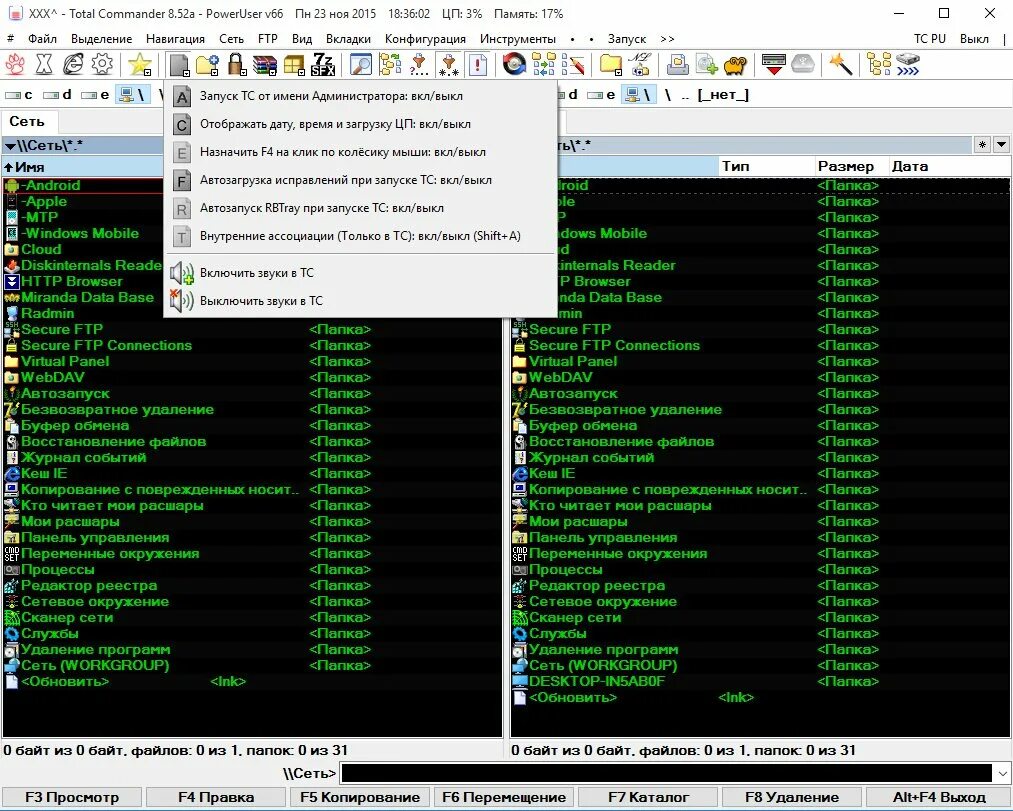Click the asterisk button in right panel header

coord(982,145)
